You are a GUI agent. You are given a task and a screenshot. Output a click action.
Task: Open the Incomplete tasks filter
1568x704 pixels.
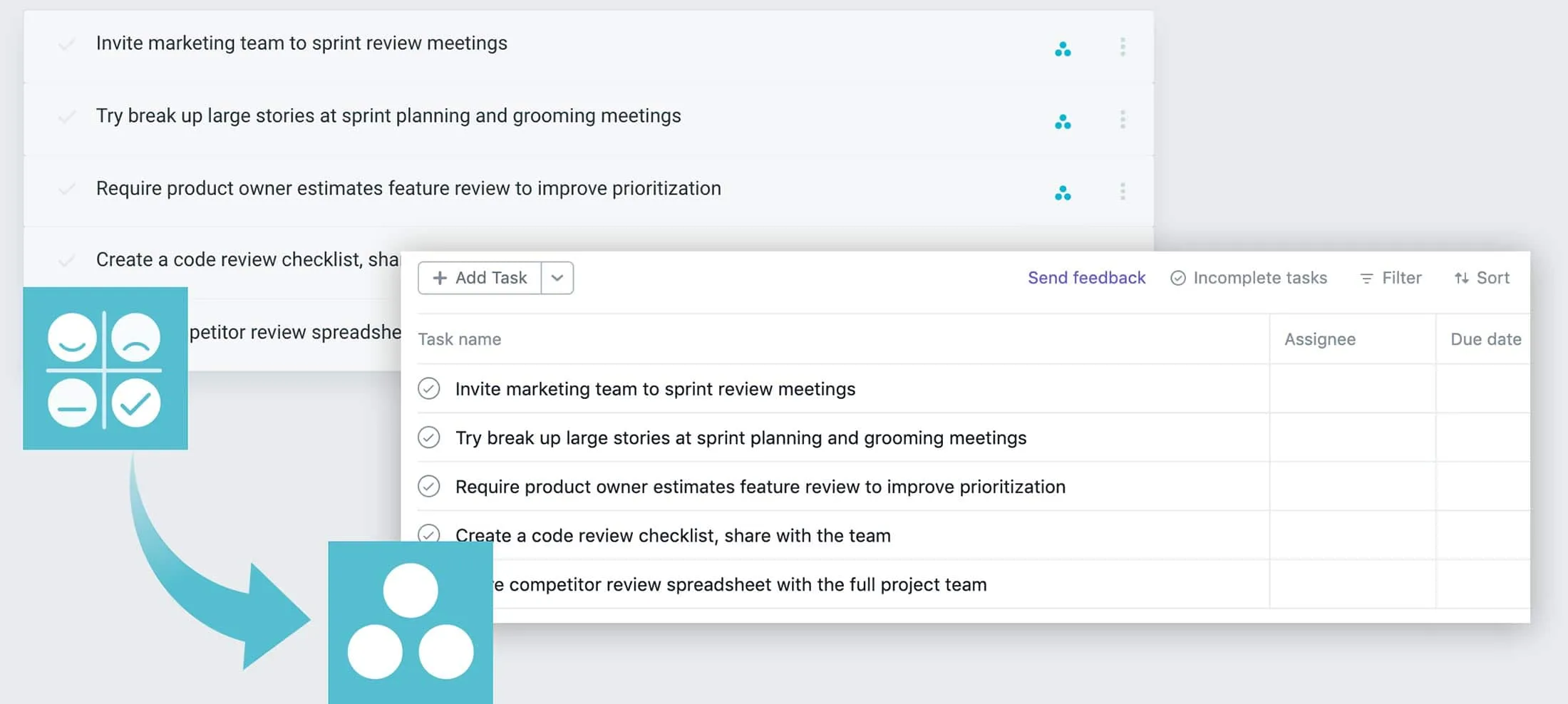click(x=1249, y=278)
